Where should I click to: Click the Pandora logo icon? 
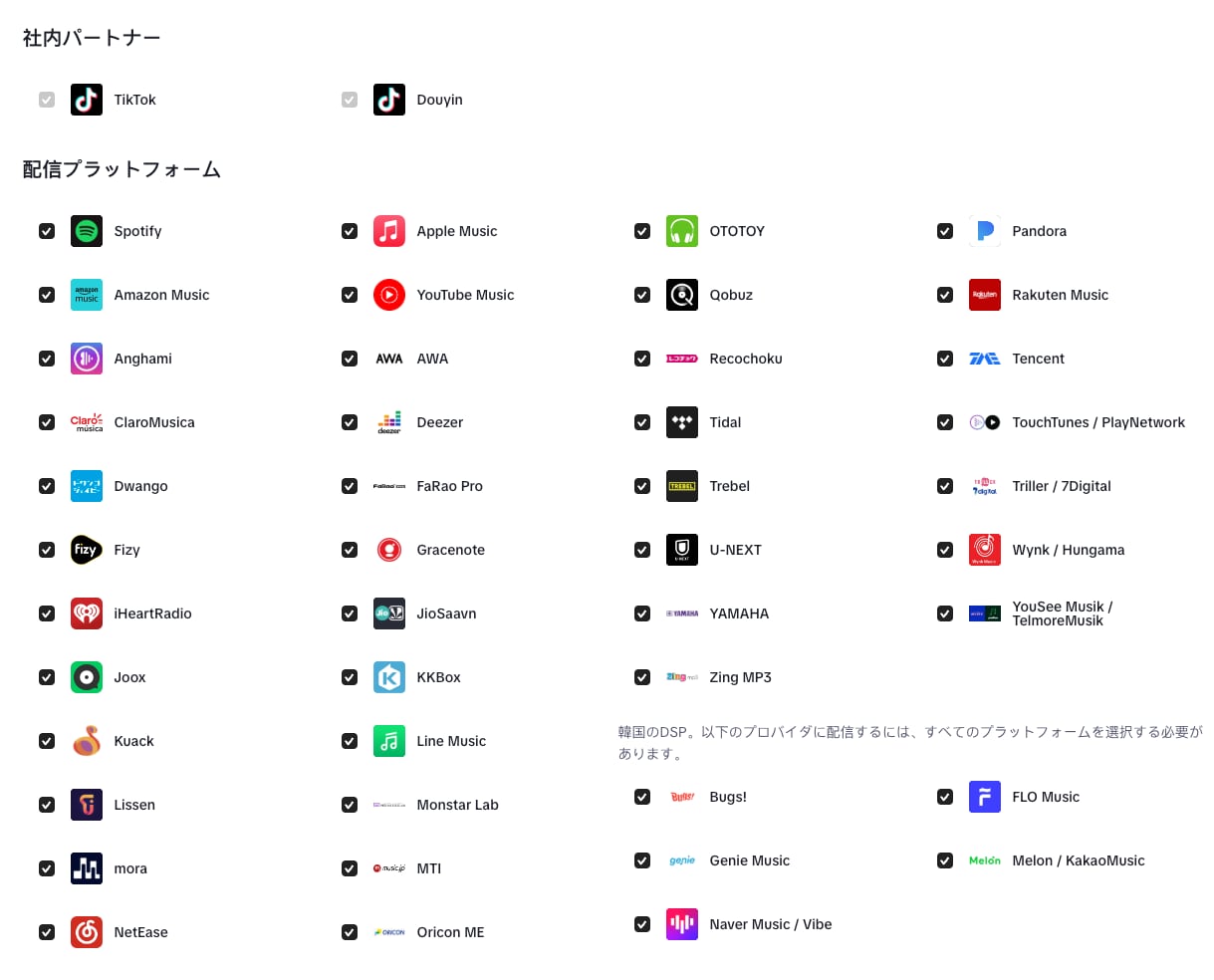click(985, 231)
